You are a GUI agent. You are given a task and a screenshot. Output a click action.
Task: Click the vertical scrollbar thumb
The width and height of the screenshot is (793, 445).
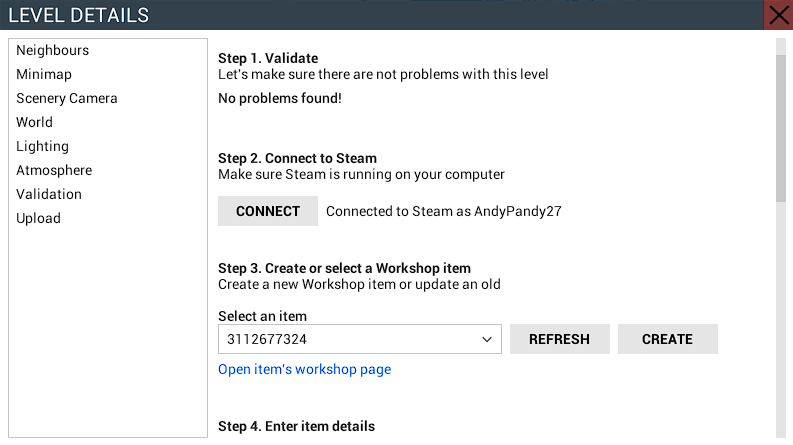tap(781, 127)
